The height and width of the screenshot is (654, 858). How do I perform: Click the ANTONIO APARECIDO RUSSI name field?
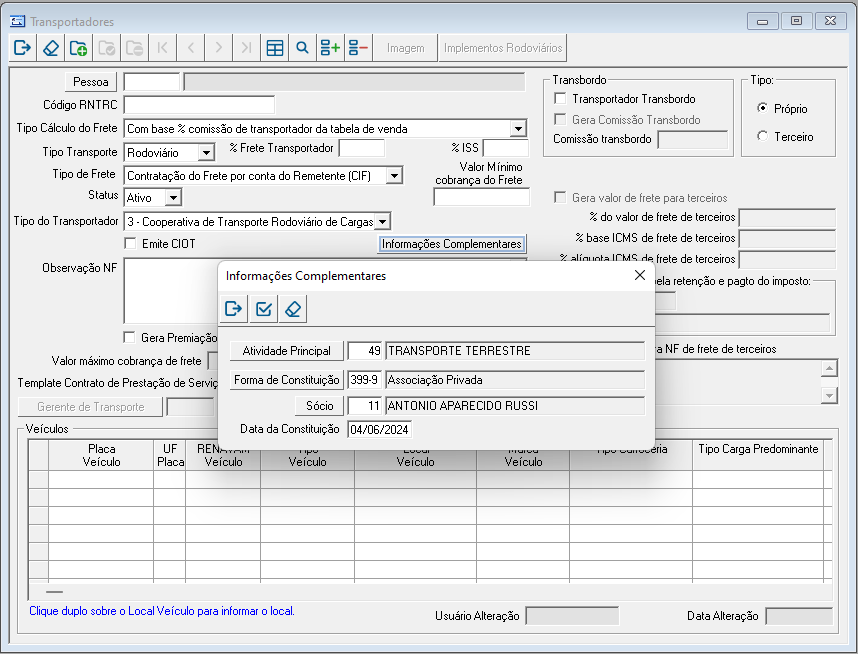515,406
